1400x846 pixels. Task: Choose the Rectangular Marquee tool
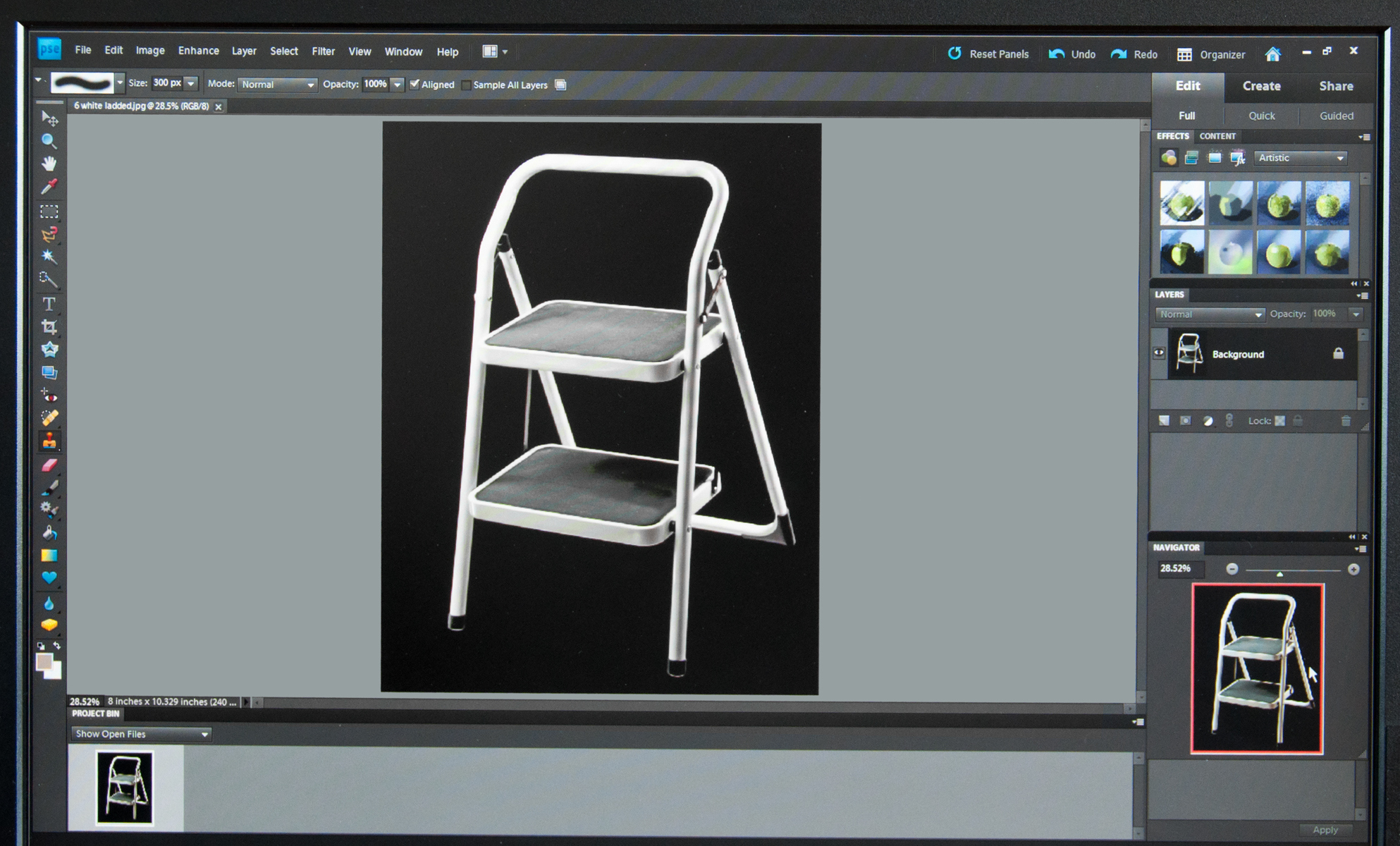tap(49, 211)
